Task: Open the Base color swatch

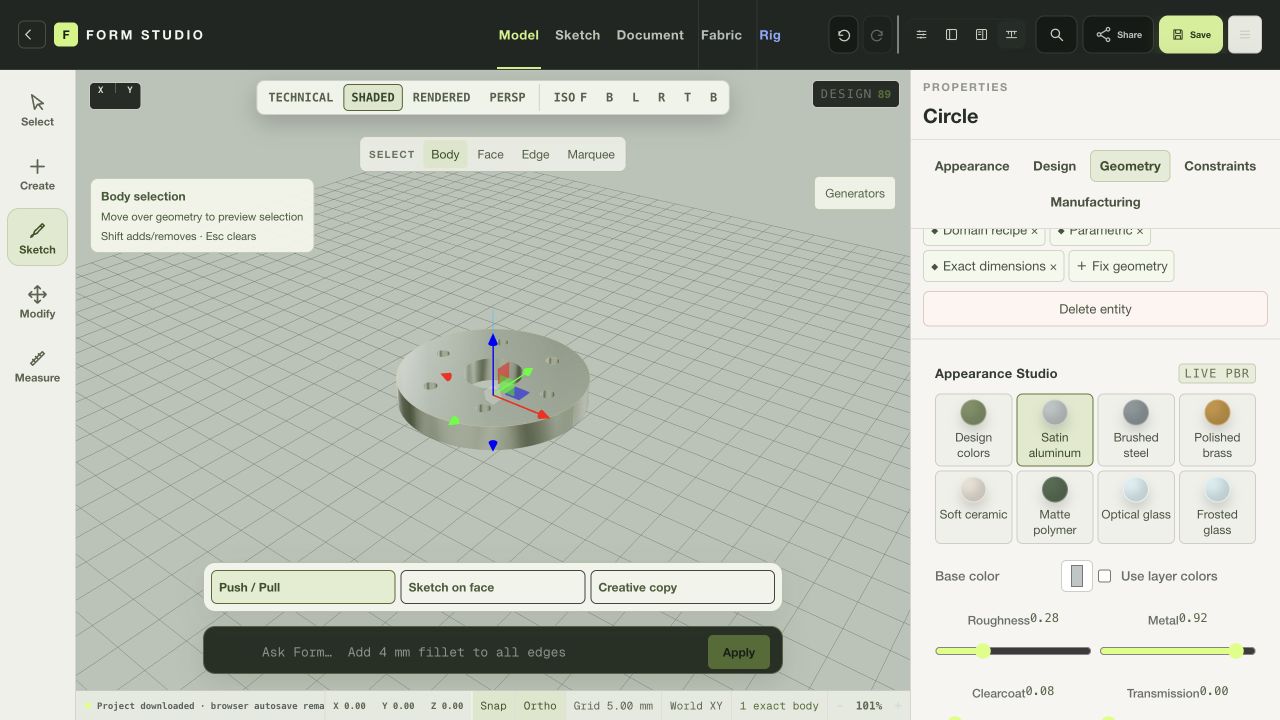Action: 1077,576
